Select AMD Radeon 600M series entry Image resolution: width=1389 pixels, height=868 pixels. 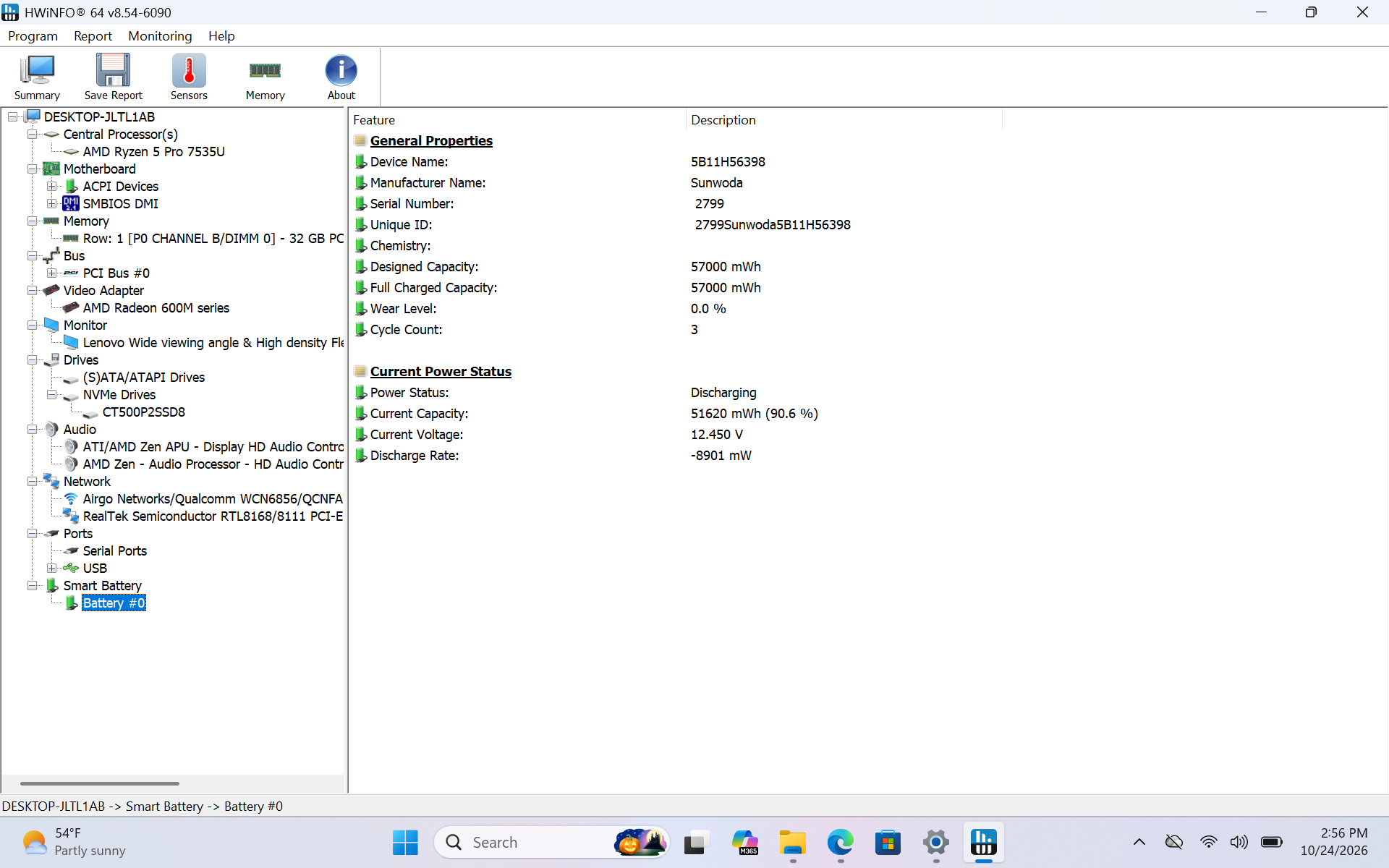pyautogui.click(x=156, y=307)
